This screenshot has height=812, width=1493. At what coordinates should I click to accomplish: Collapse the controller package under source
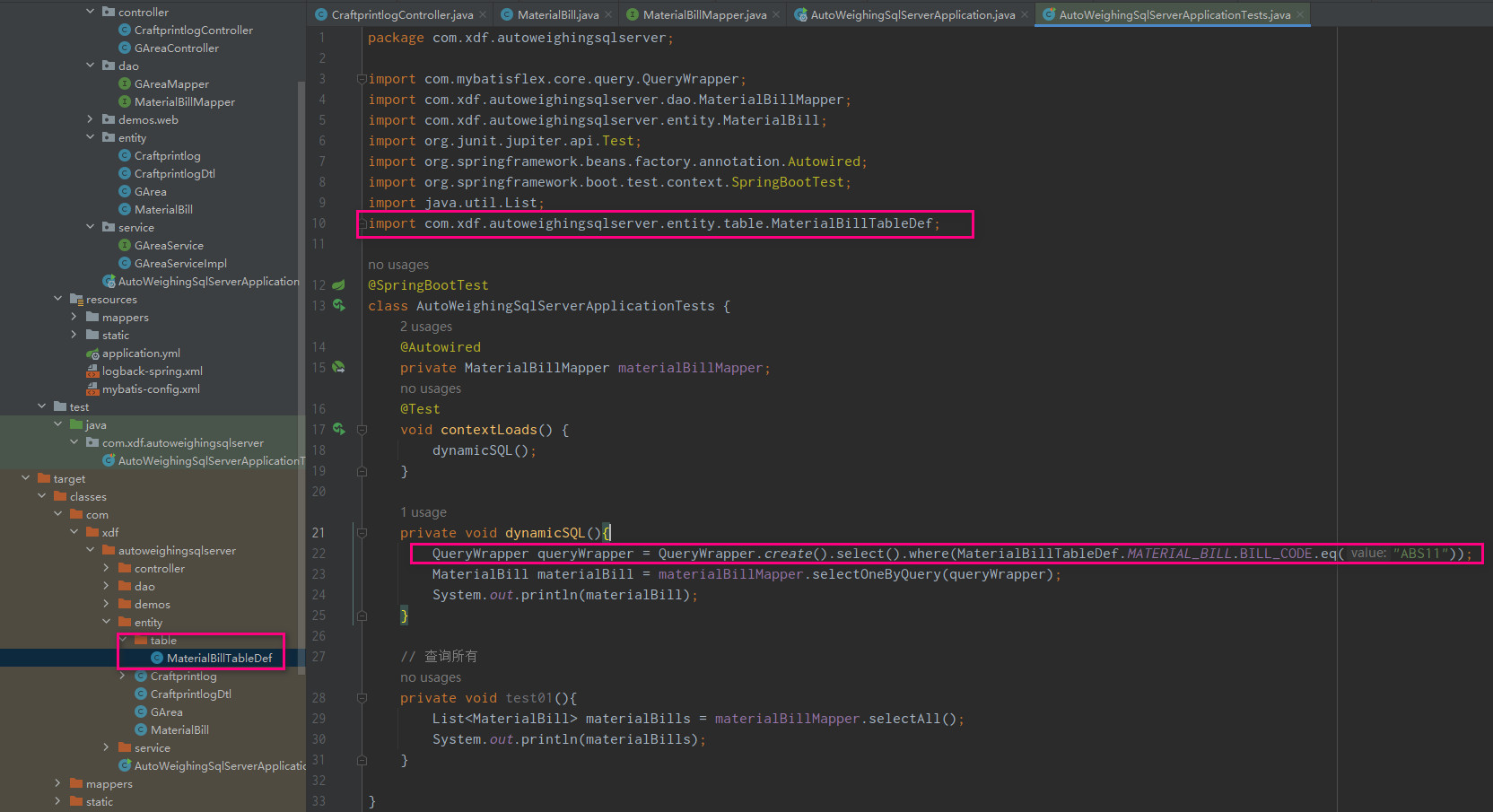(x=90, y=12)
